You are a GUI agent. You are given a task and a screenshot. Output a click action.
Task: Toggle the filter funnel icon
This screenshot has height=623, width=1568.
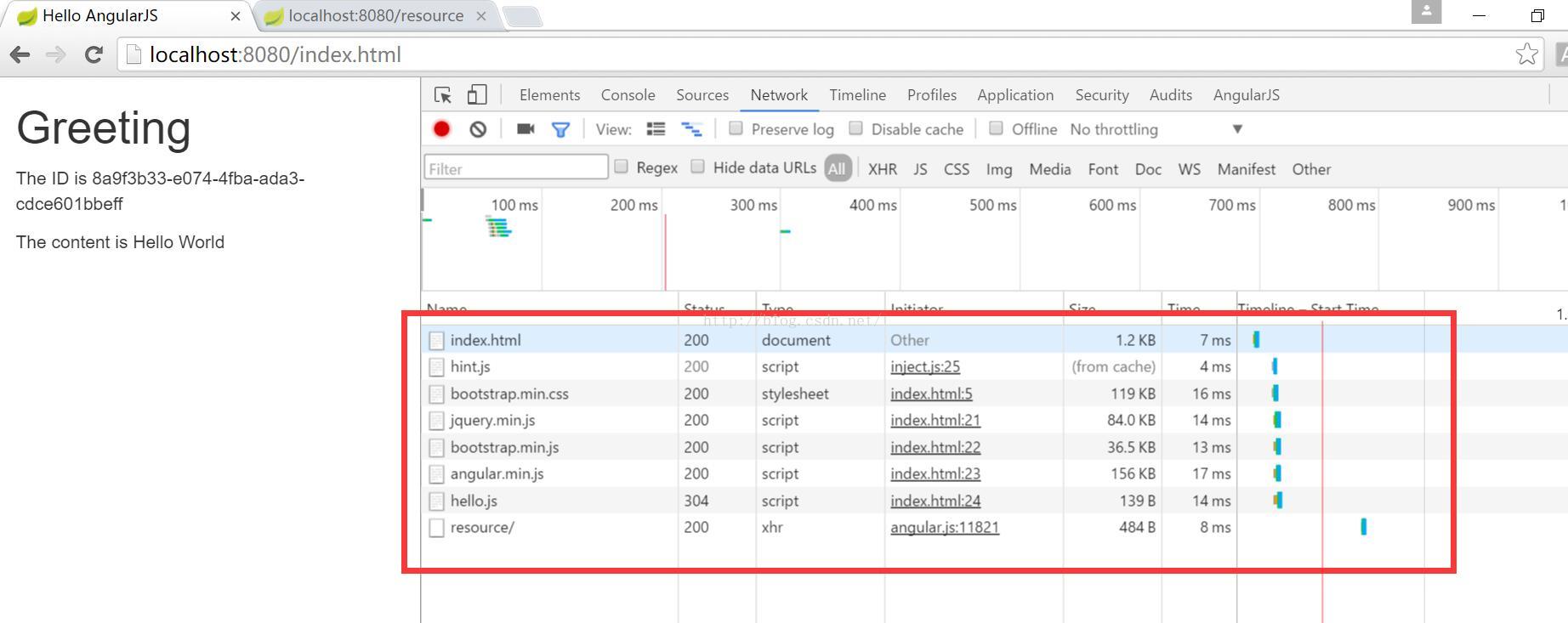coord(560,129)
